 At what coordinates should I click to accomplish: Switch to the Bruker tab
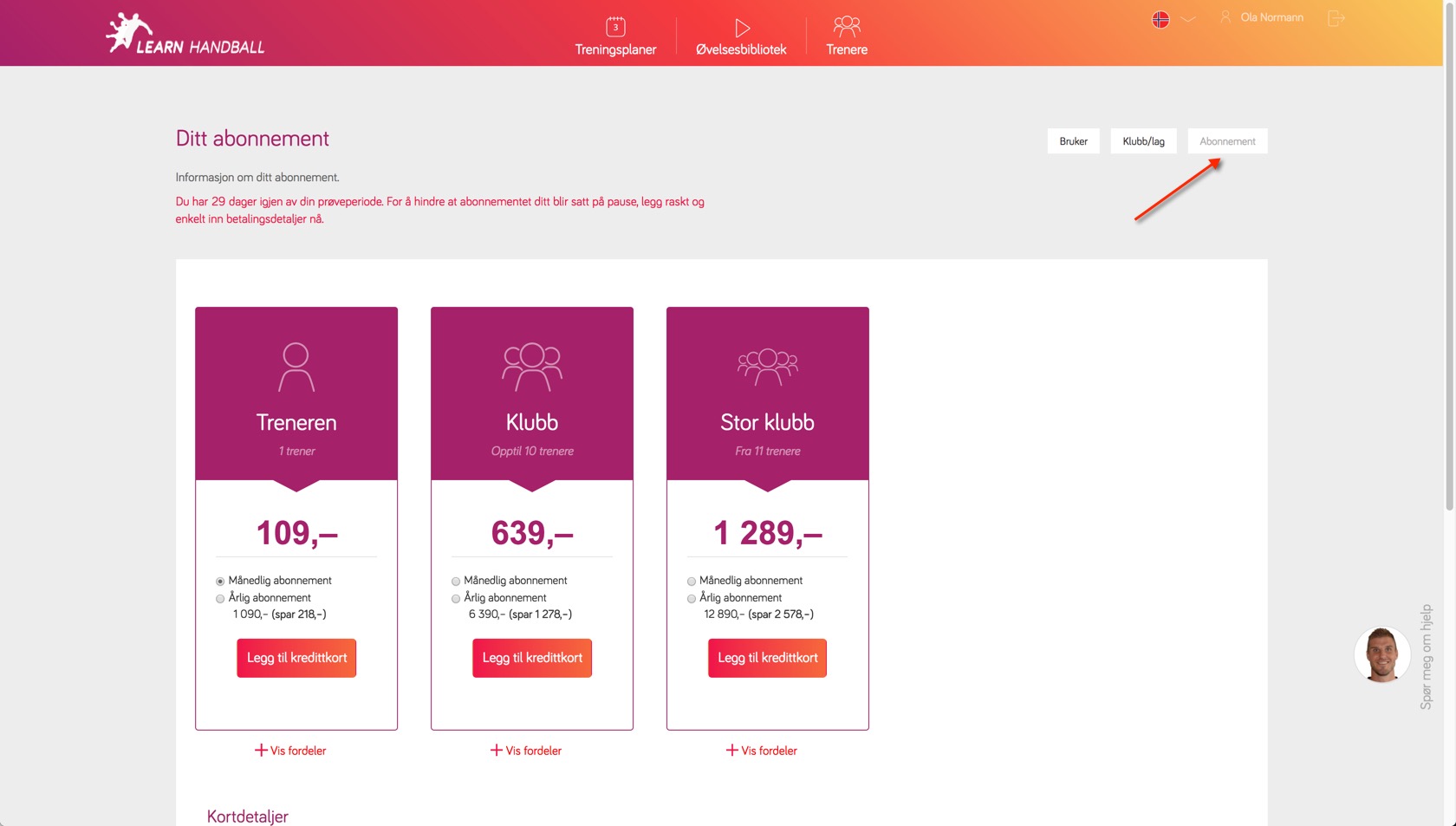(1073, 141)
